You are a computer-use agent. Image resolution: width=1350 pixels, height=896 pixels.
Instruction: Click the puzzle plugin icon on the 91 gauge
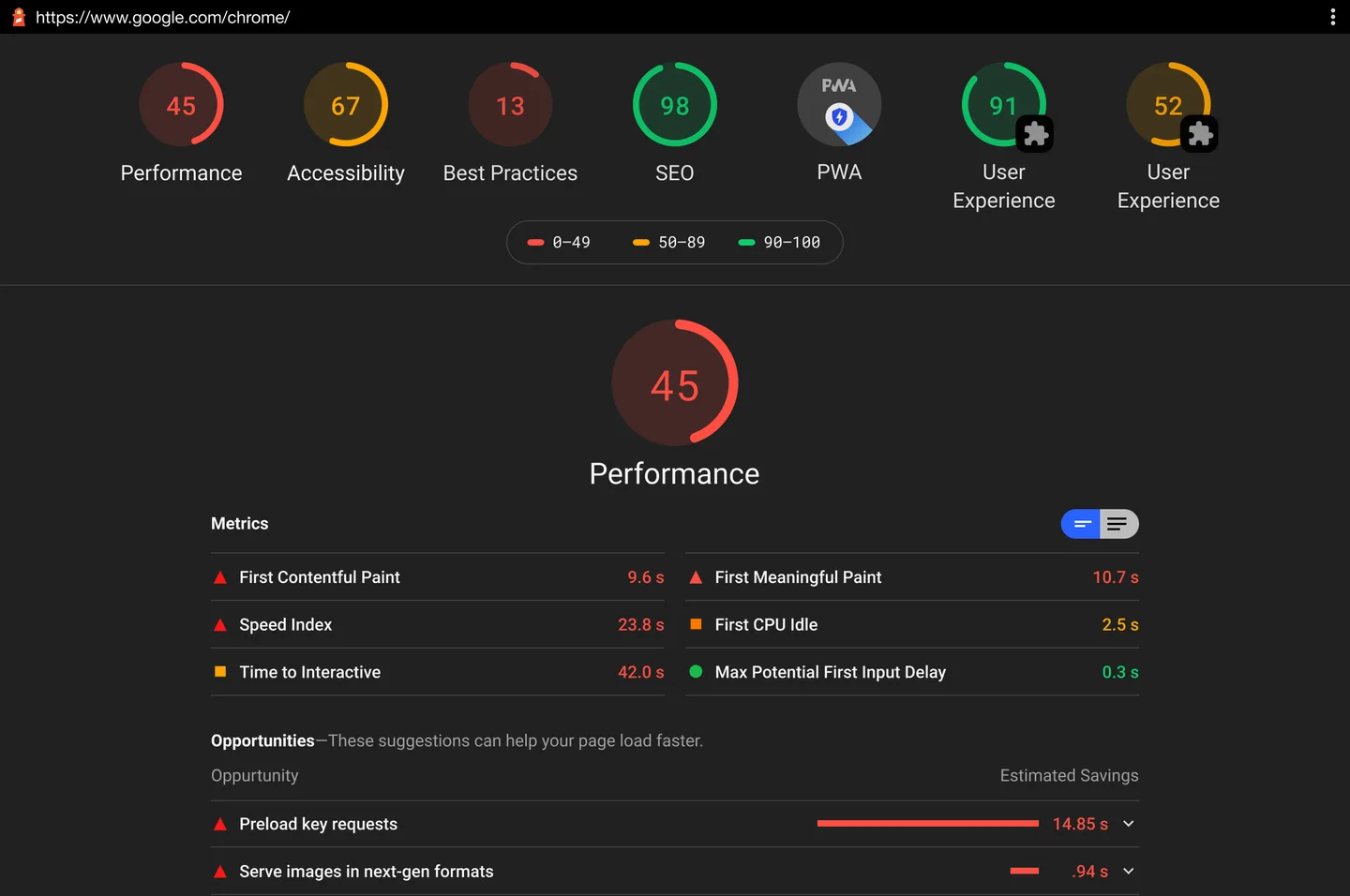(x=1036, y=134)
